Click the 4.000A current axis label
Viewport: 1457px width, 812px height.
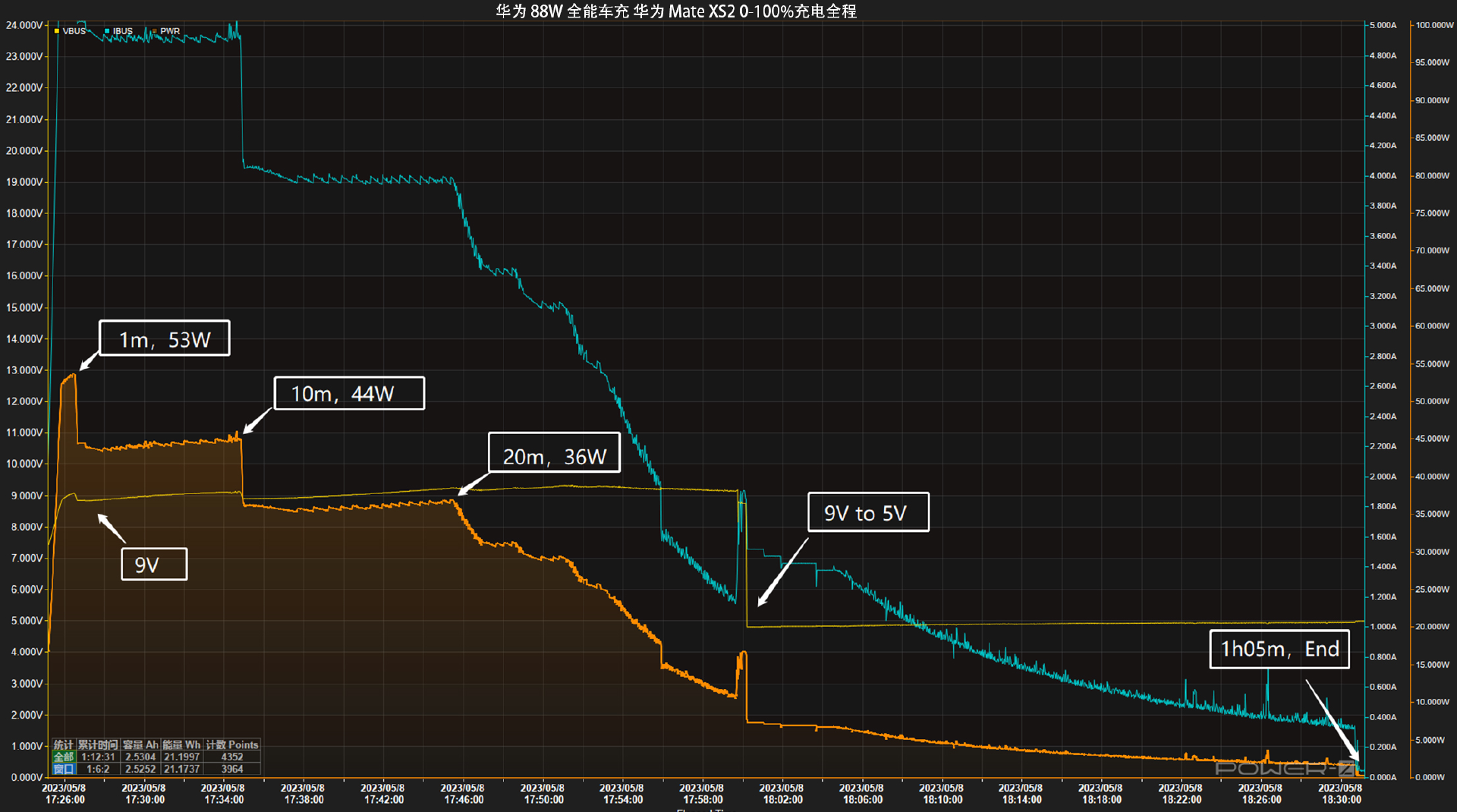point(1383,175)
